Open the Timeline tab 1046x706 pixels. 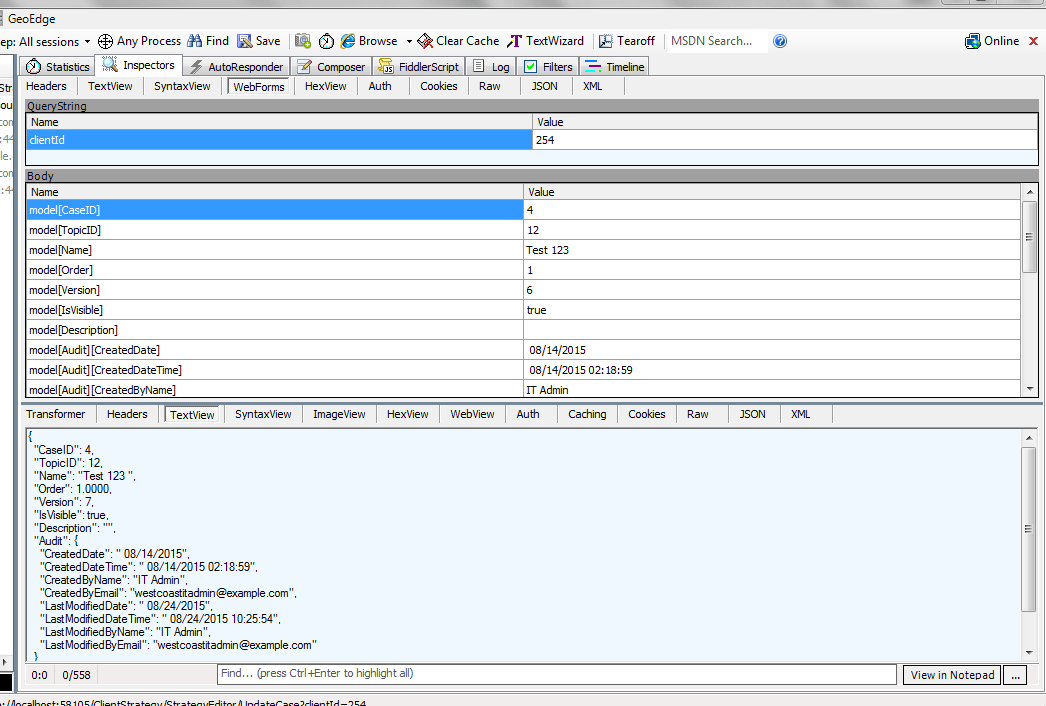[x=614, y=67]
